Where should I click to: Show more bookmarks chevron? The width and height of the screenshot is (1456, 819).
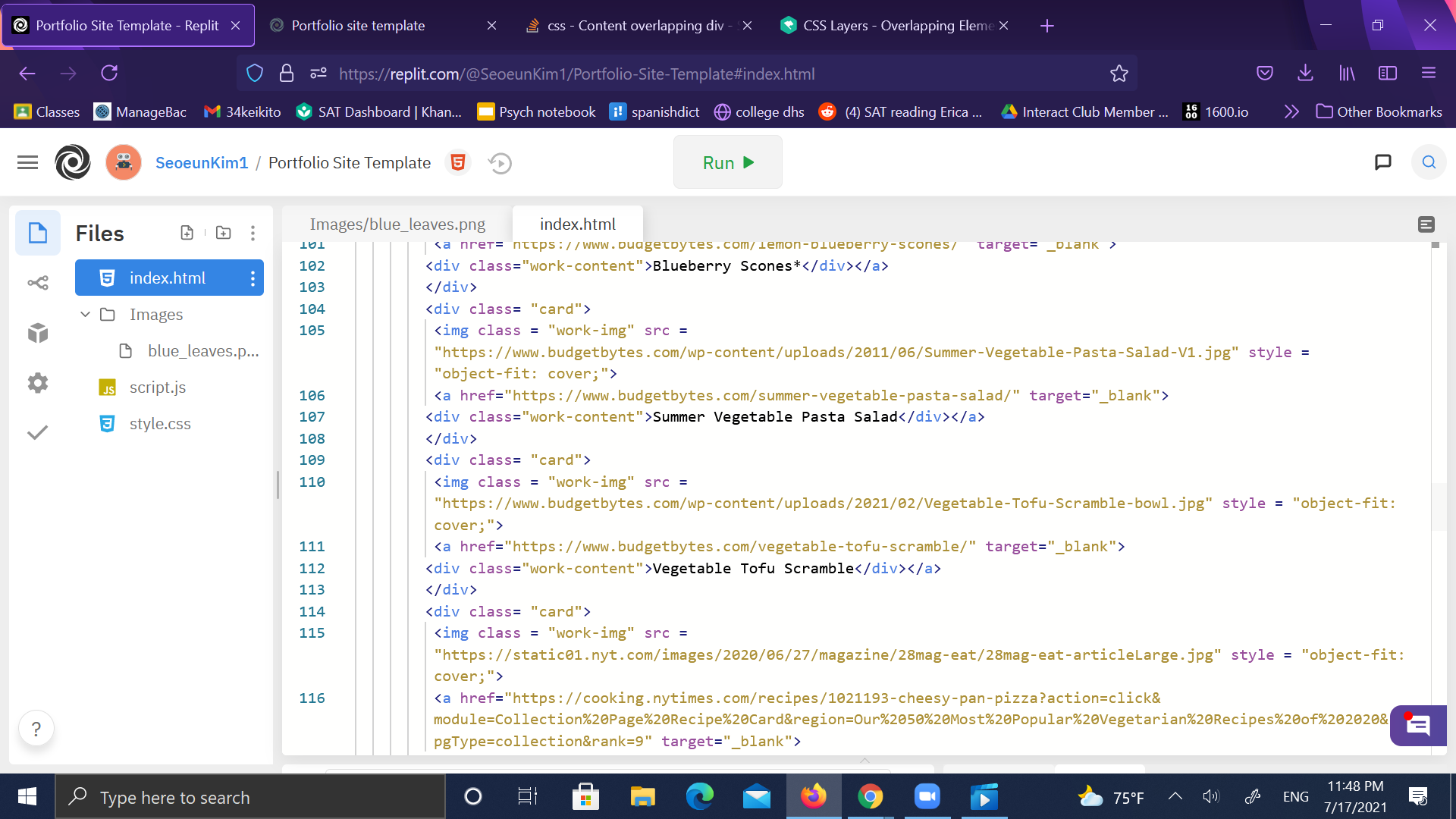tap(1291, 112)
